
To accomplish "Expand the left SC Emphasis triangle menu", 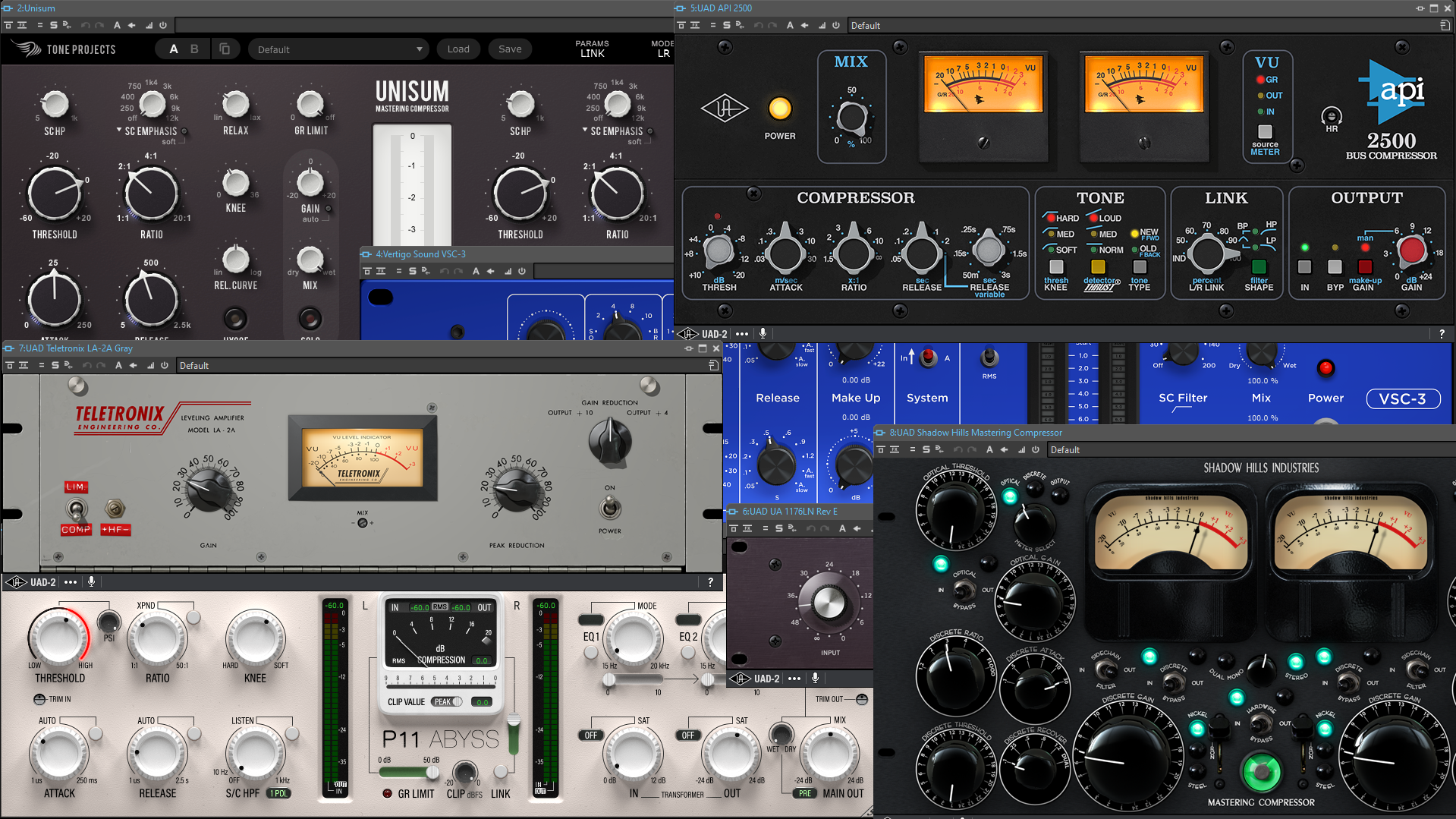I will 119,131.
